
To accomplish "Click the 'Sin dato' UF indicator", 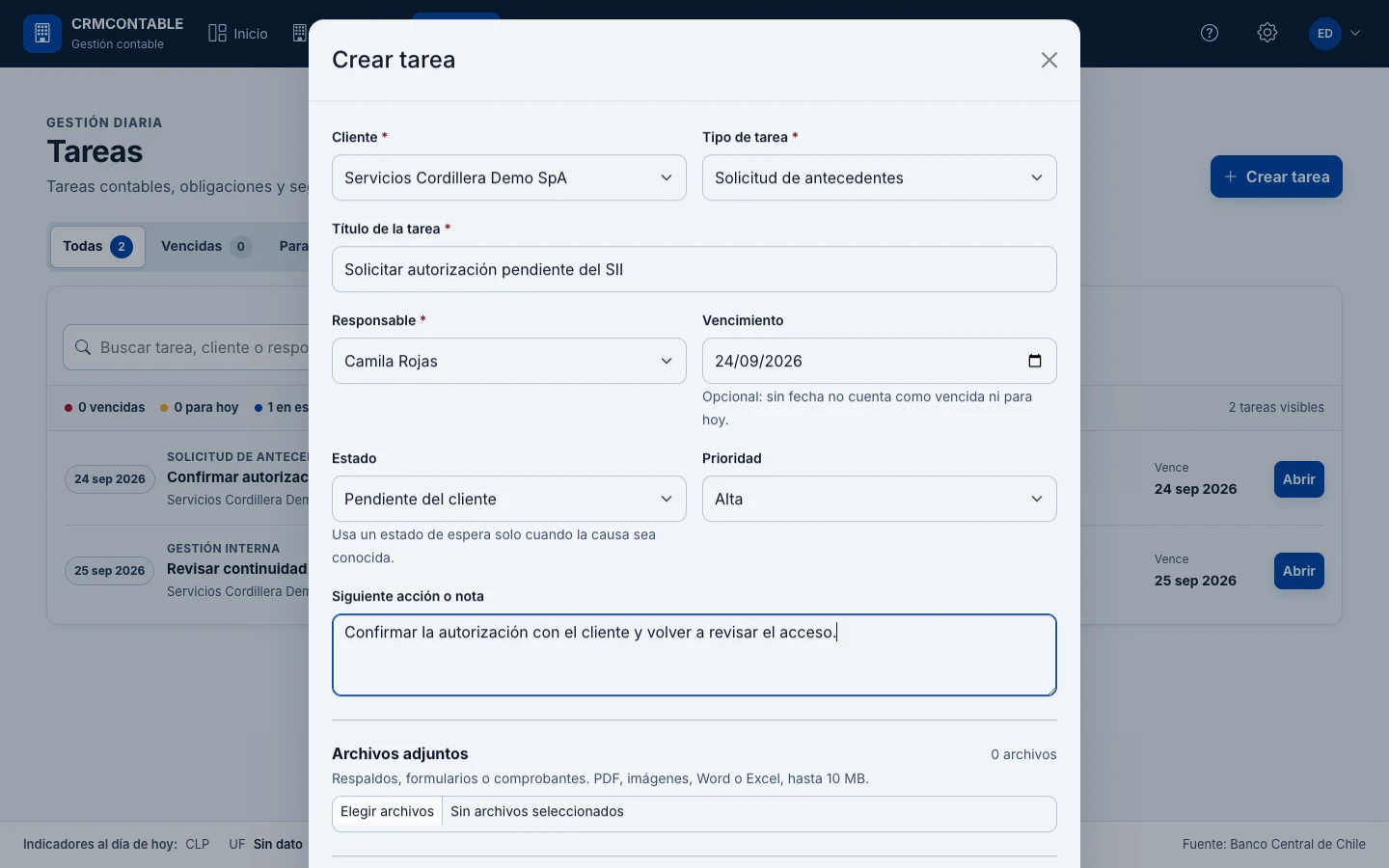I will click(278, 844).
